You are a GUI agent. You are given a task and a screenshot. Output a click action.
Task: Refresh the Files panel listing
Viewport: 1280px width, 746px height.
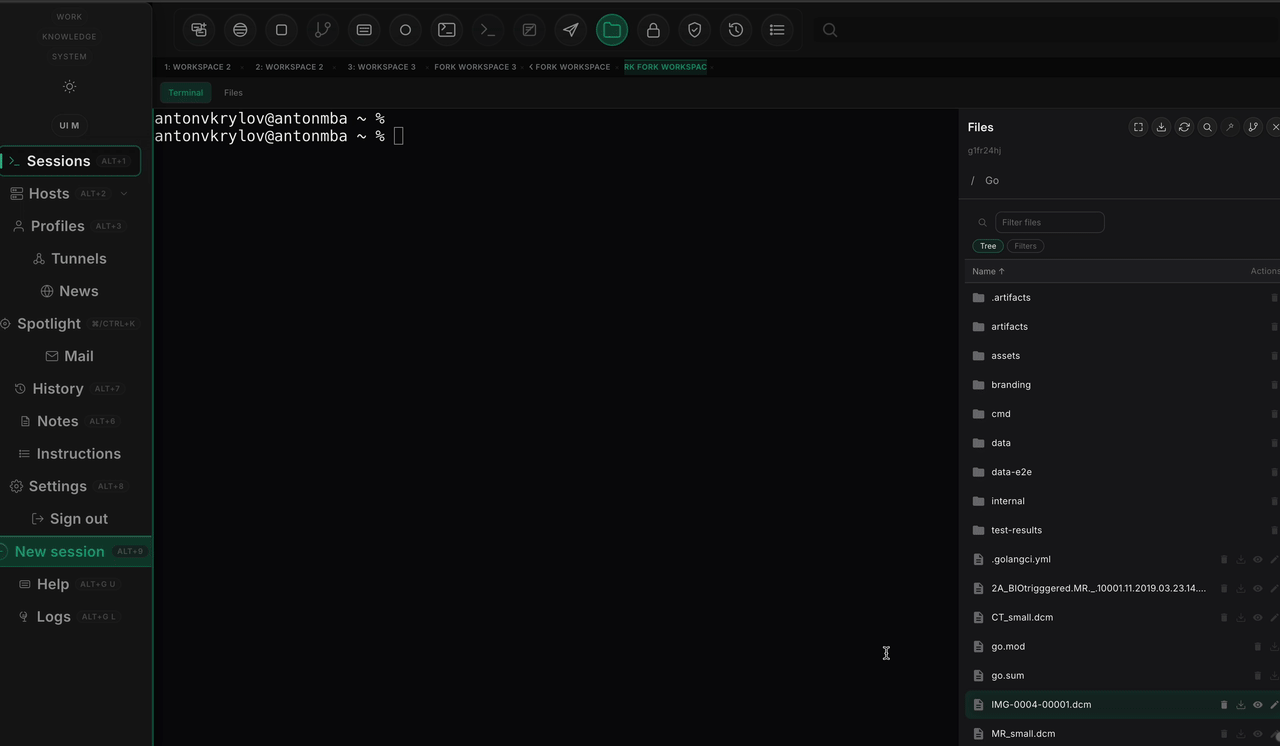[1184, 127]
